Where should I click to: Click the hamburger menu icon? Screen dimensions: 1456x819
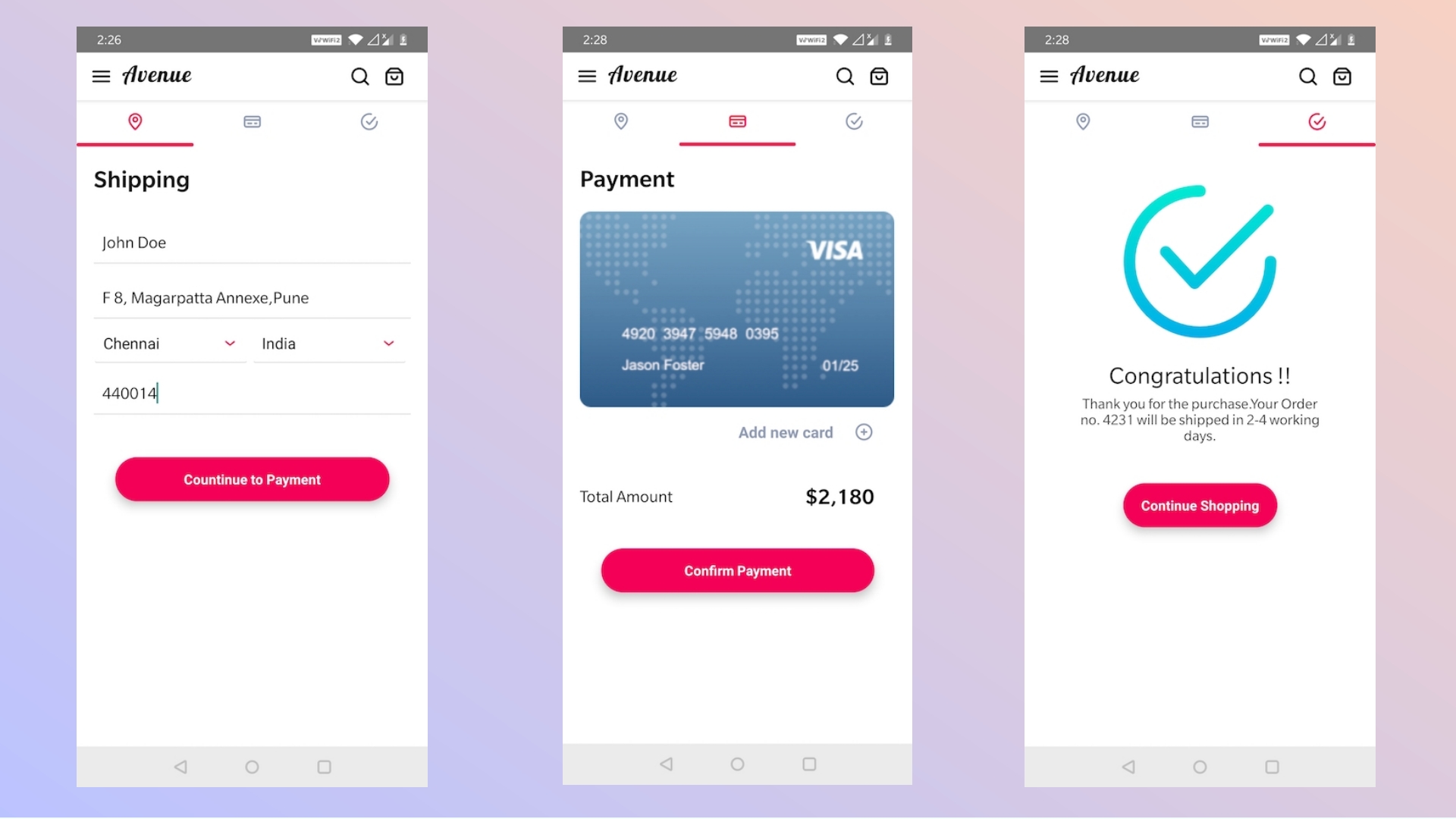(x=101, y=75)
